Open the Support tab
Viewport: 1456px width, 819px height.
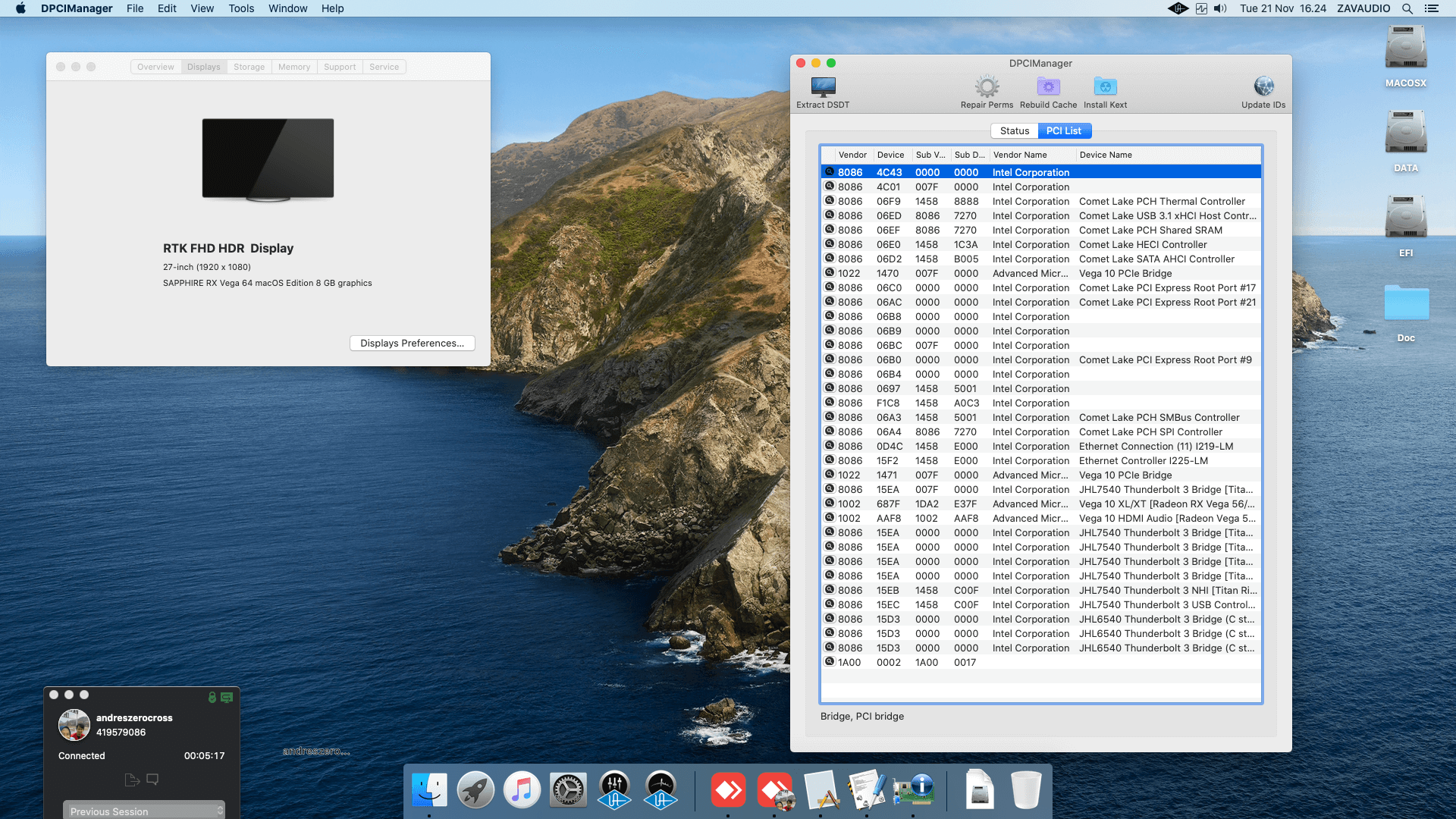(340, 67)
